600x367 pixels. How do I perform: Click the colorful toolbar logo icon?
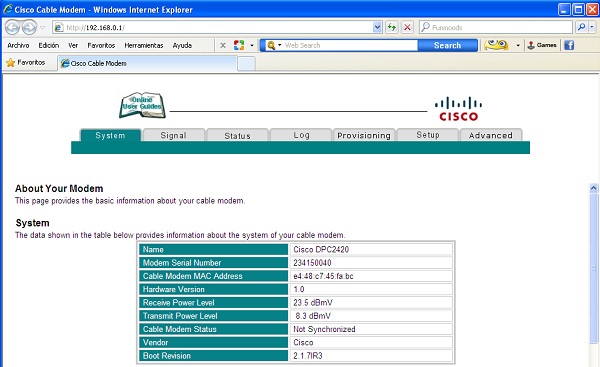pos(239,45)
